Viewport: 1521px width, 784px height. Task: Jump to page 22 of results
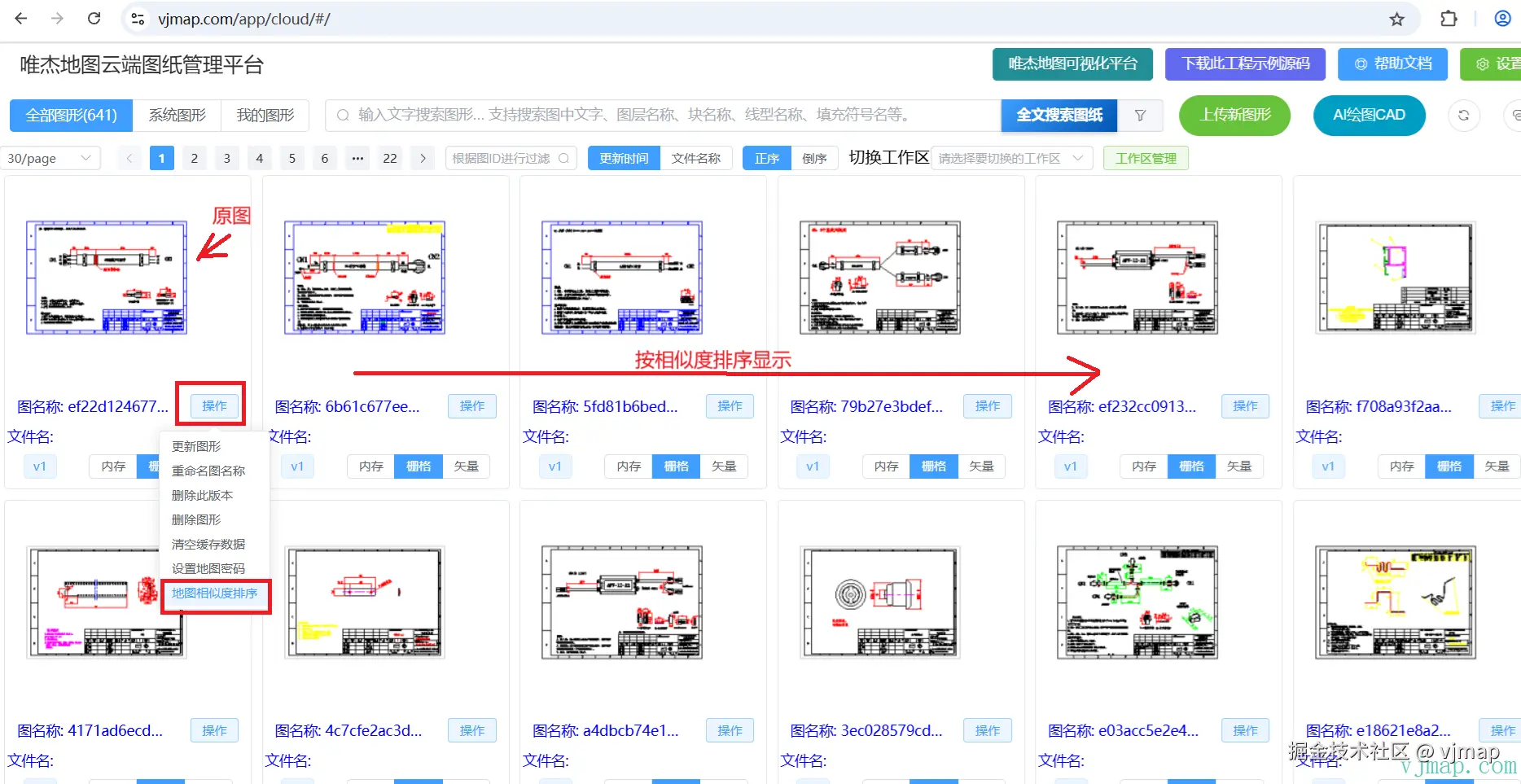tap(390, 158)
